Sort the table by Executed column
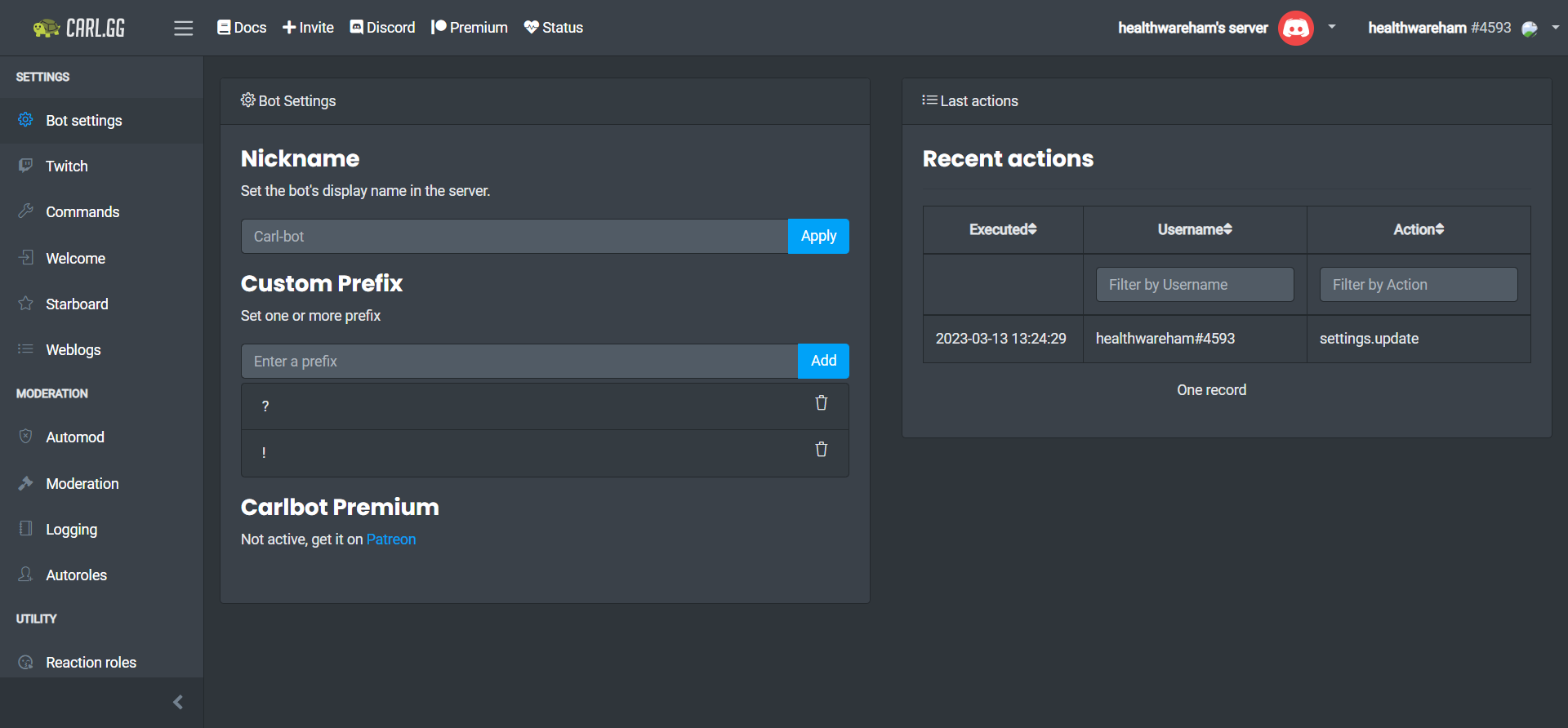 point(1003,230)
